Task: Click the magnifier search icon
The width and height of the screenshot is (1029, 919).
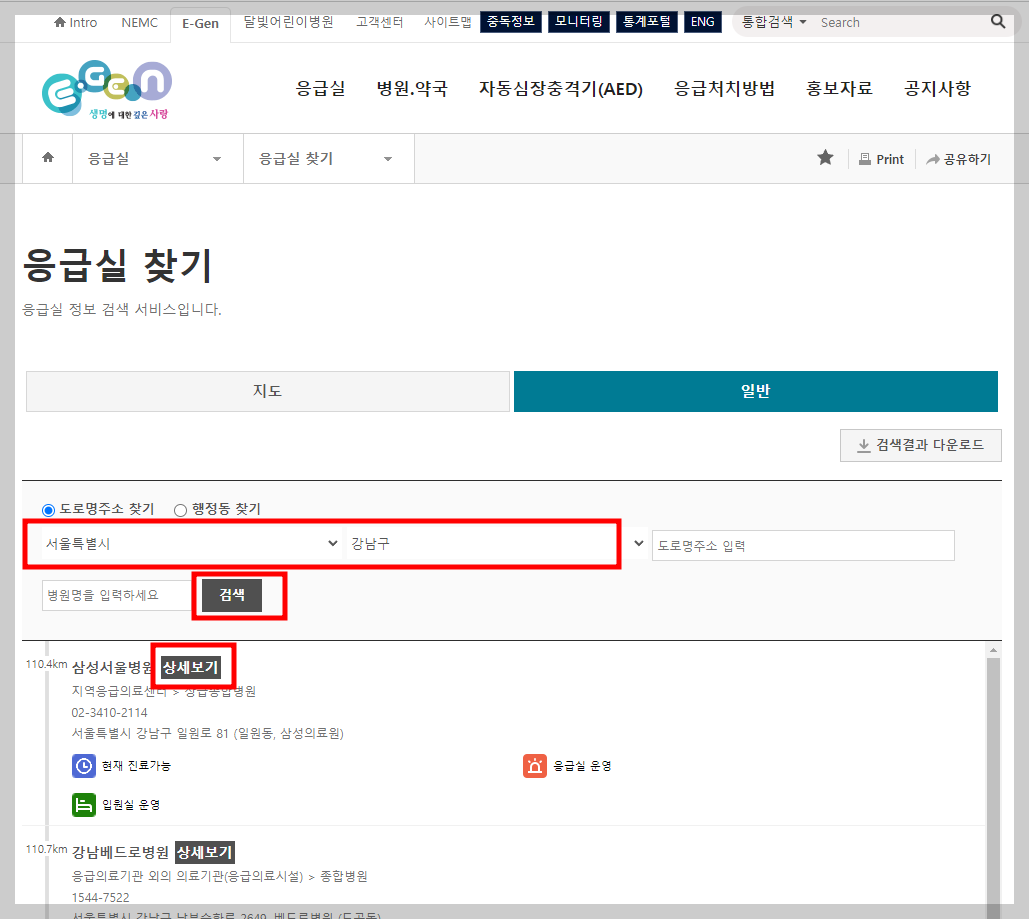Action: [x=998, y=22]
